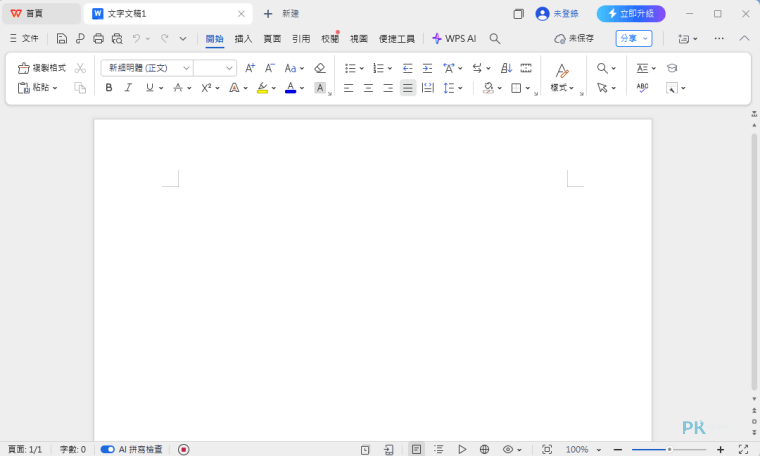Viewport: 760px width, 456px height.
Task: Click the 新建 new tab button
Action: [x=281, y=14]
